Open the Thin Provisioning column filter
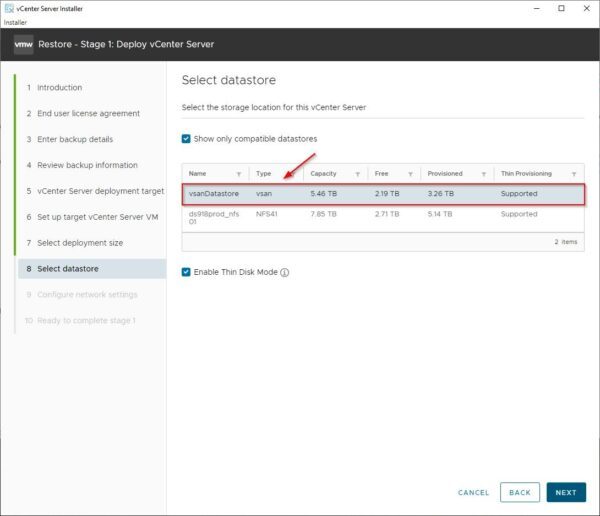This screenshot has height=516, width=600. 574,174
